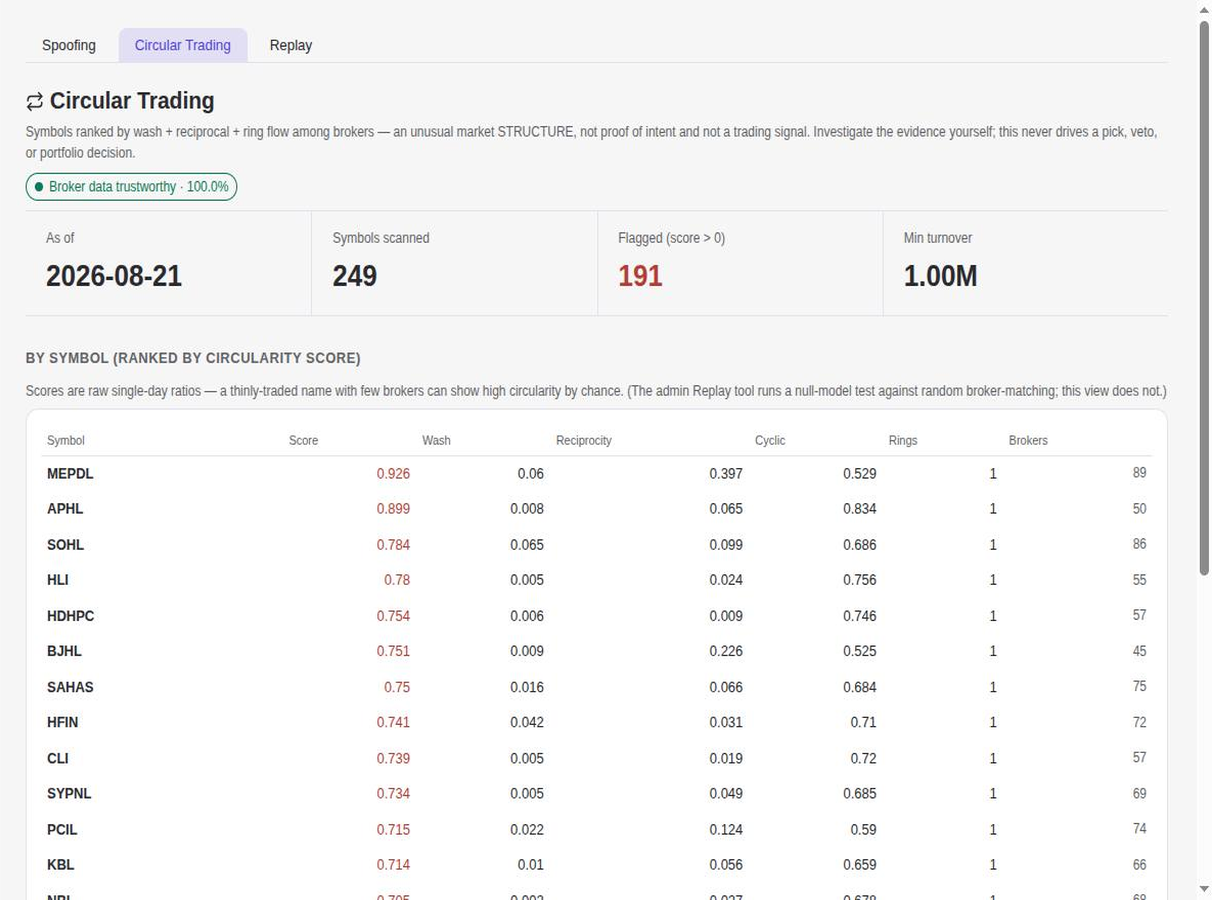Click SOHL score 0.784
This screenshot has width=1212, height=900.
coord(393,545)
